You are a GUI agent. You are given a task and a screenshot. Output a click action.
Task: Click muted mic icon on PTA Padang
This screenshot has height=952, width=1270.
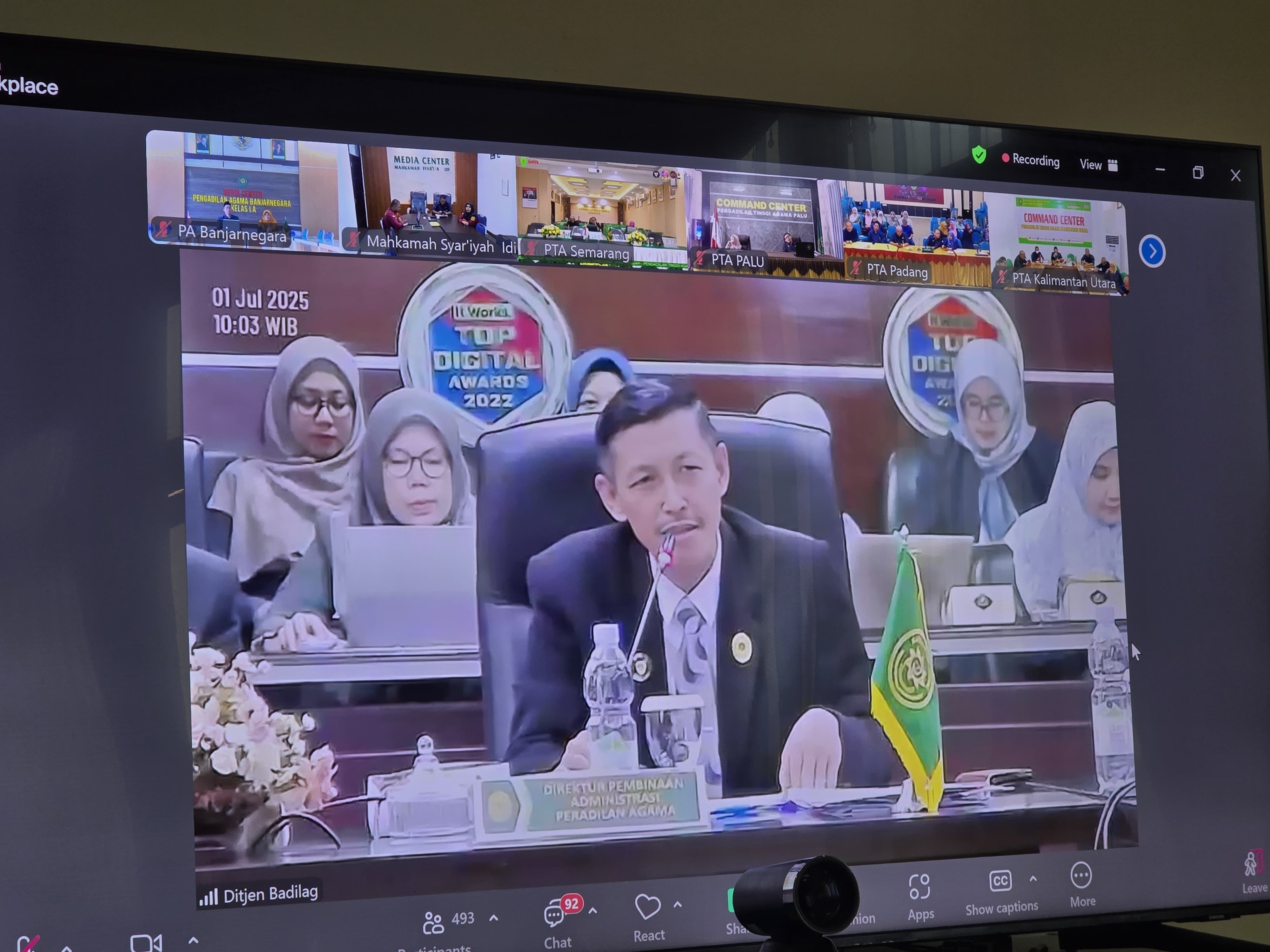coord(855,268)
